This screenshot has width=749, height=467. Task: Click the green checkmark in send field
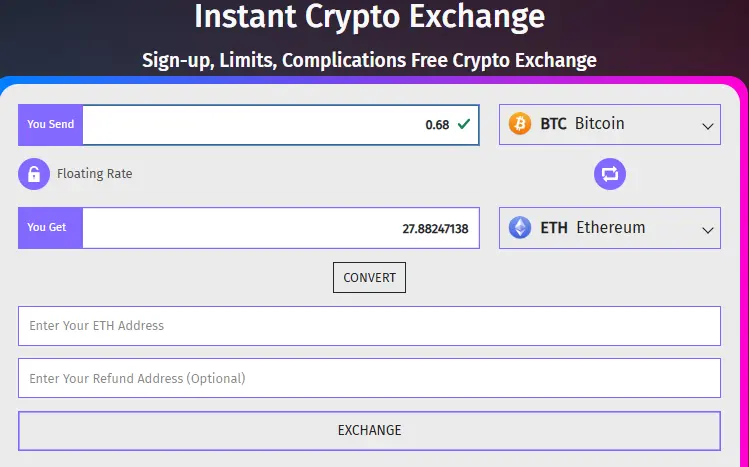463,124
